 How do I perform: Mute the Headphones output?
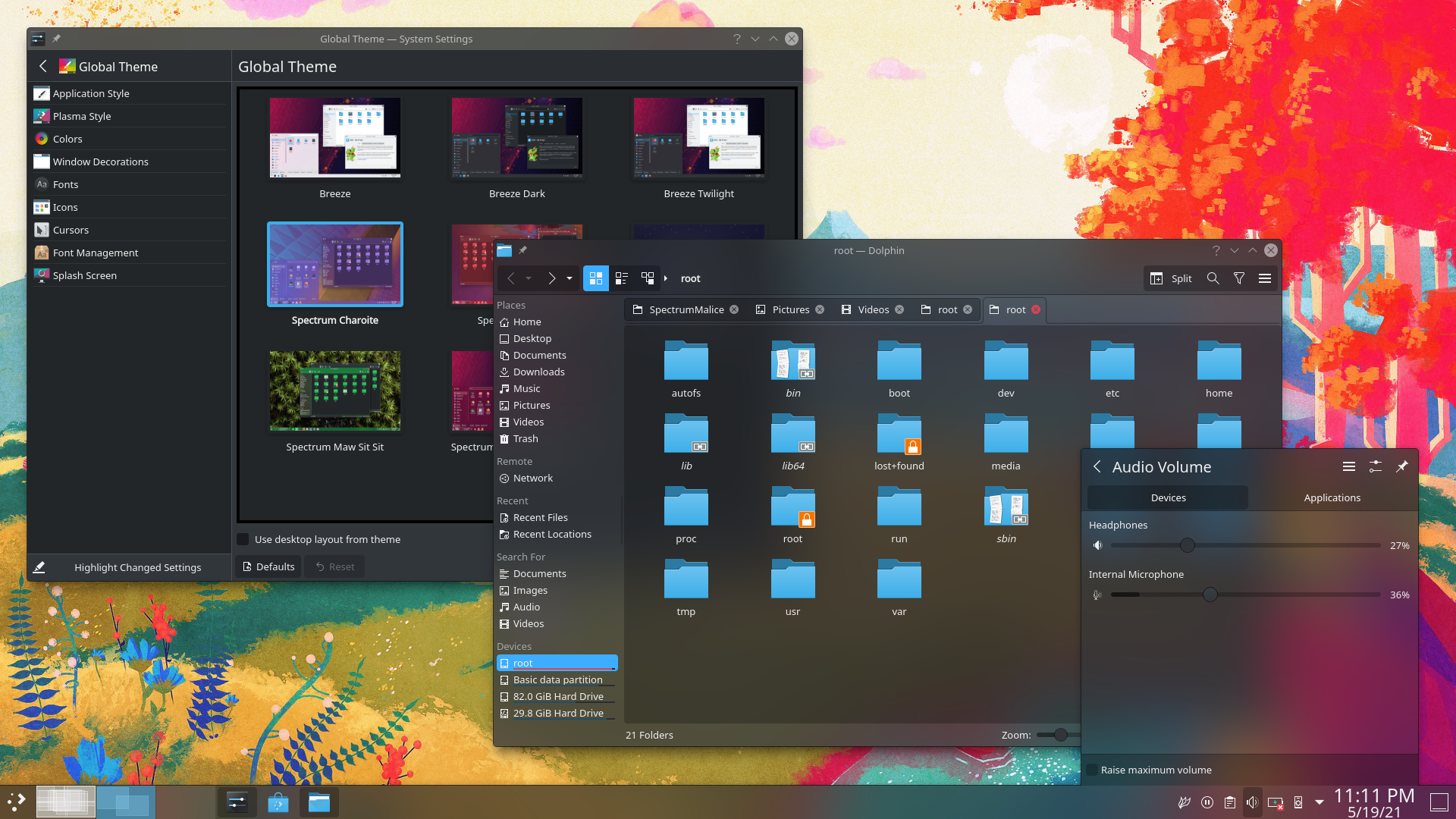pos(1097,545)
